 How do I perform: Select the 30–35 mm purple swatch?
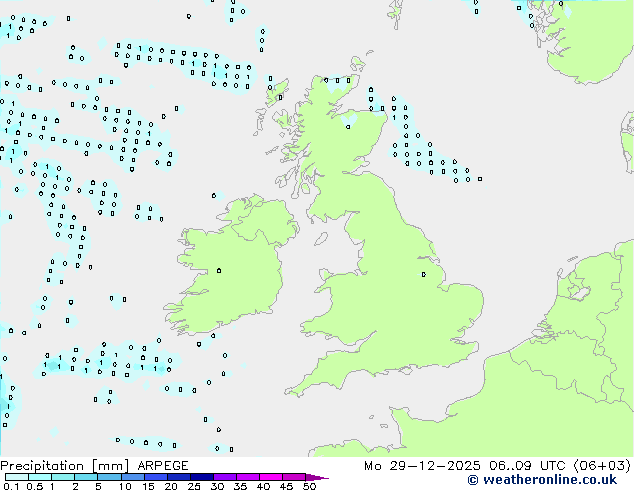tap(225, 477)
